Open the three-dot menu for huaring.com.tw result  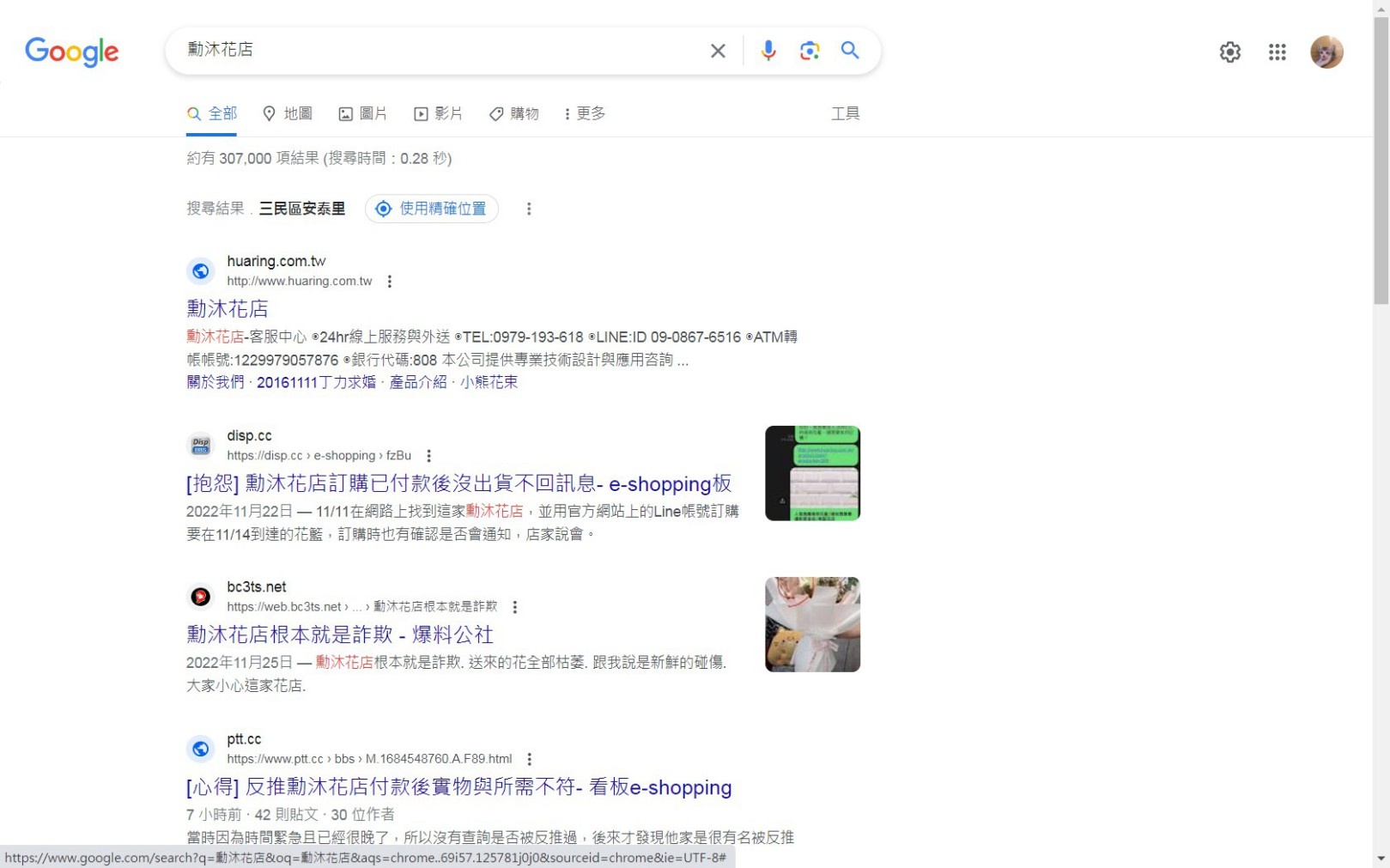390,282
